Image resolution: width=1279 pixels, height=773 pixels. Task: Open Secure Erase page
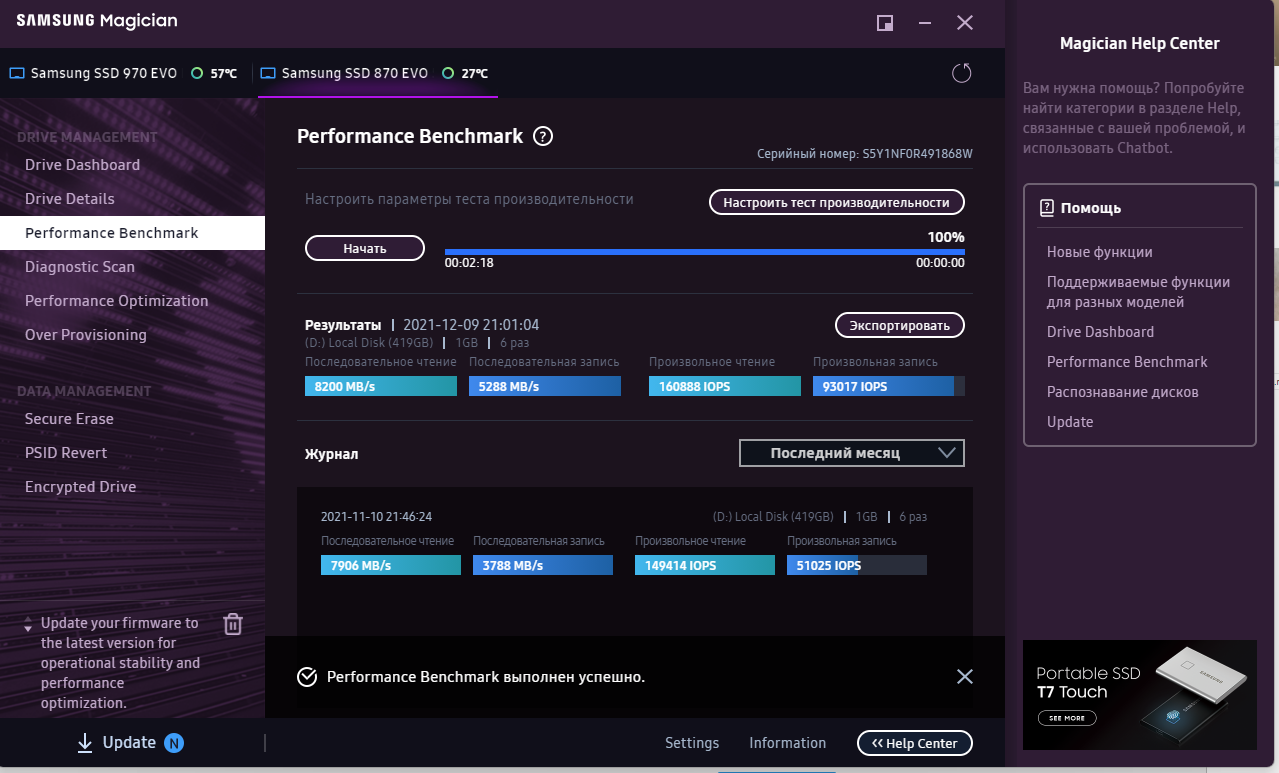[x=69, y=419]
